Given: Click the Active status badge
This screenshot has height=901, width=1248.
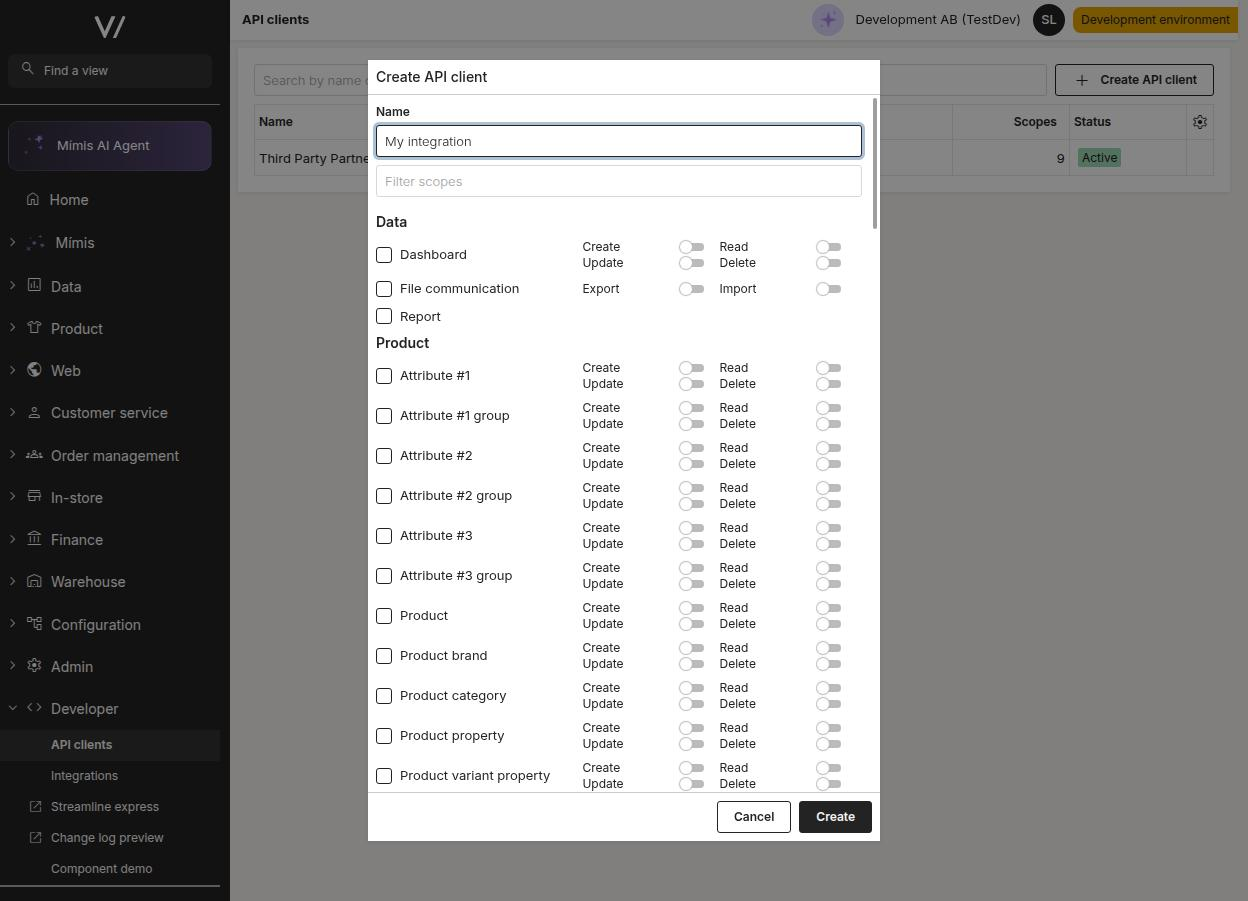Looking at the screenshot, I should pos(1099,158).
